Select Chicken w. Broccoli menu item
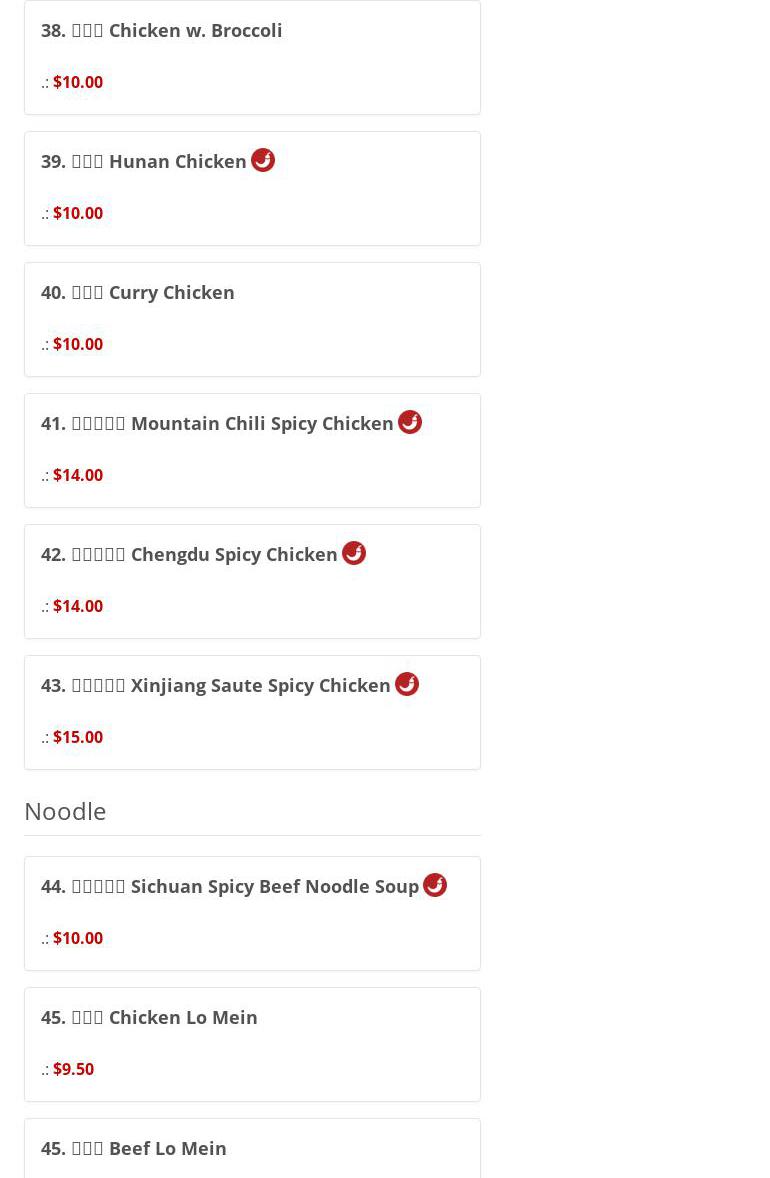The width and height of the screenshot is (770, 1178). (x=162, y=30)
